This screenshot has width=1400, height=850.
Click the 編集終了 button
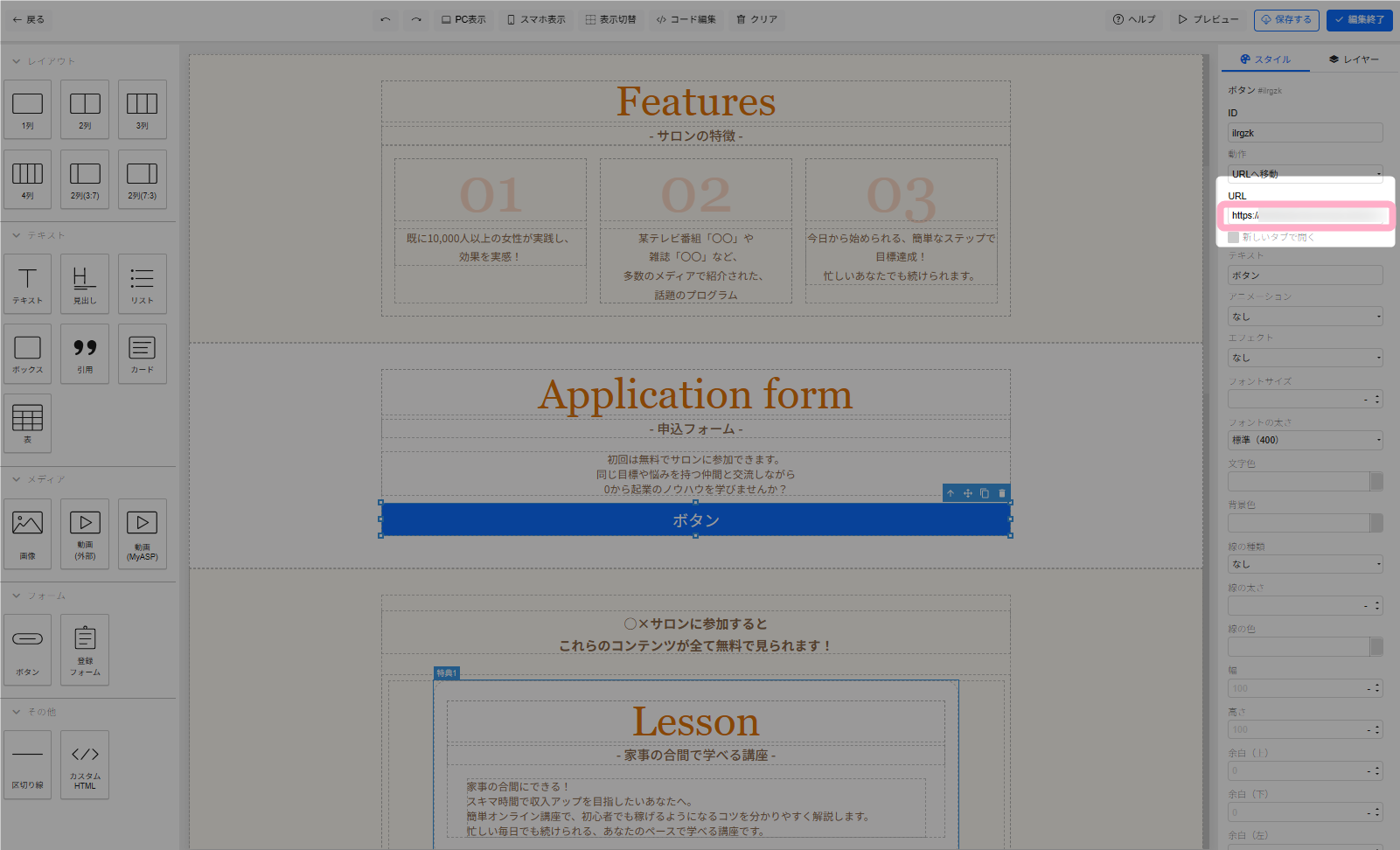pyautogui.click(x=1359, y=19)
